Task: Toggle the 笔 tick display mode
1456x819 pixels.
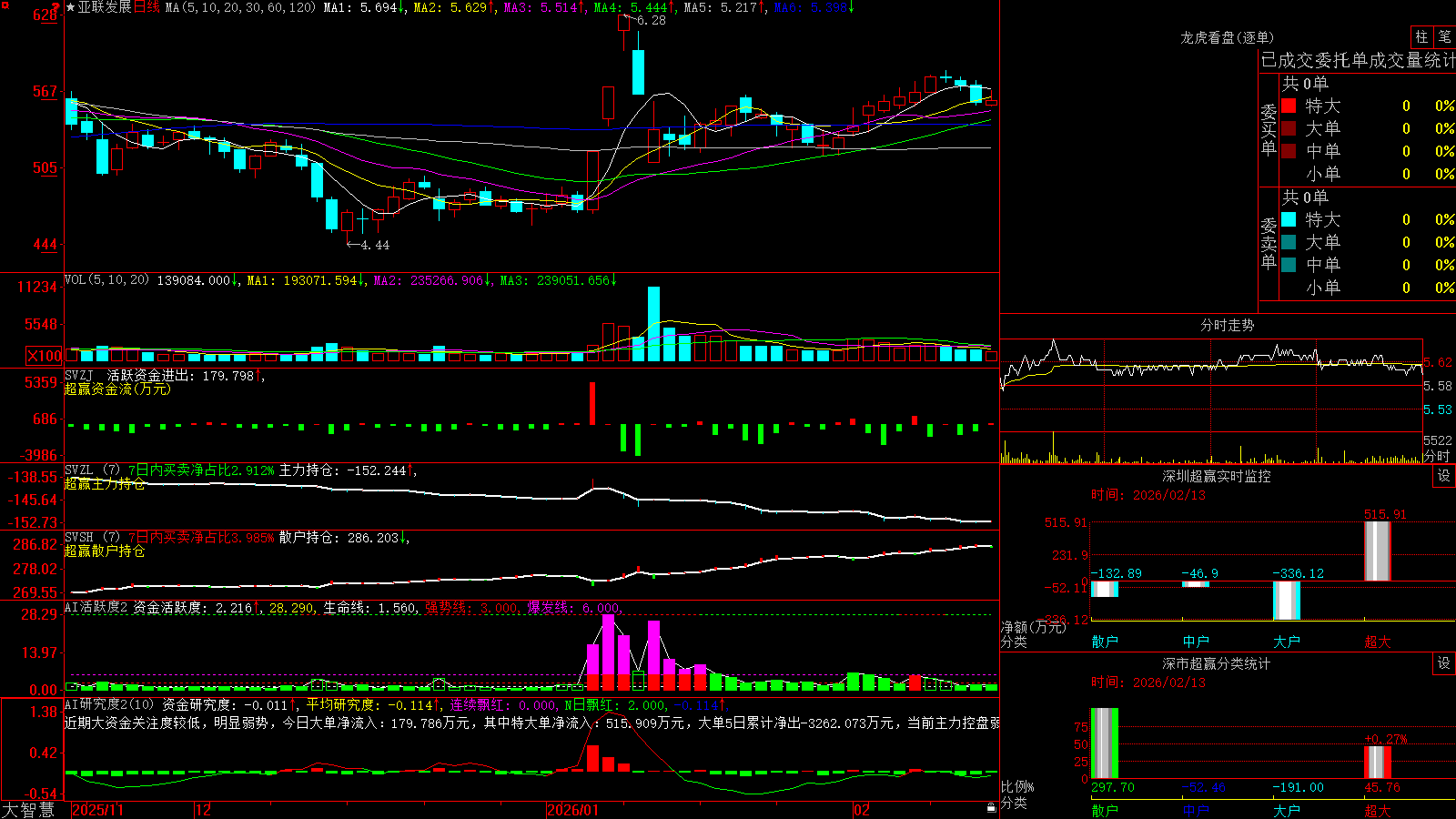Action: 1444,36
